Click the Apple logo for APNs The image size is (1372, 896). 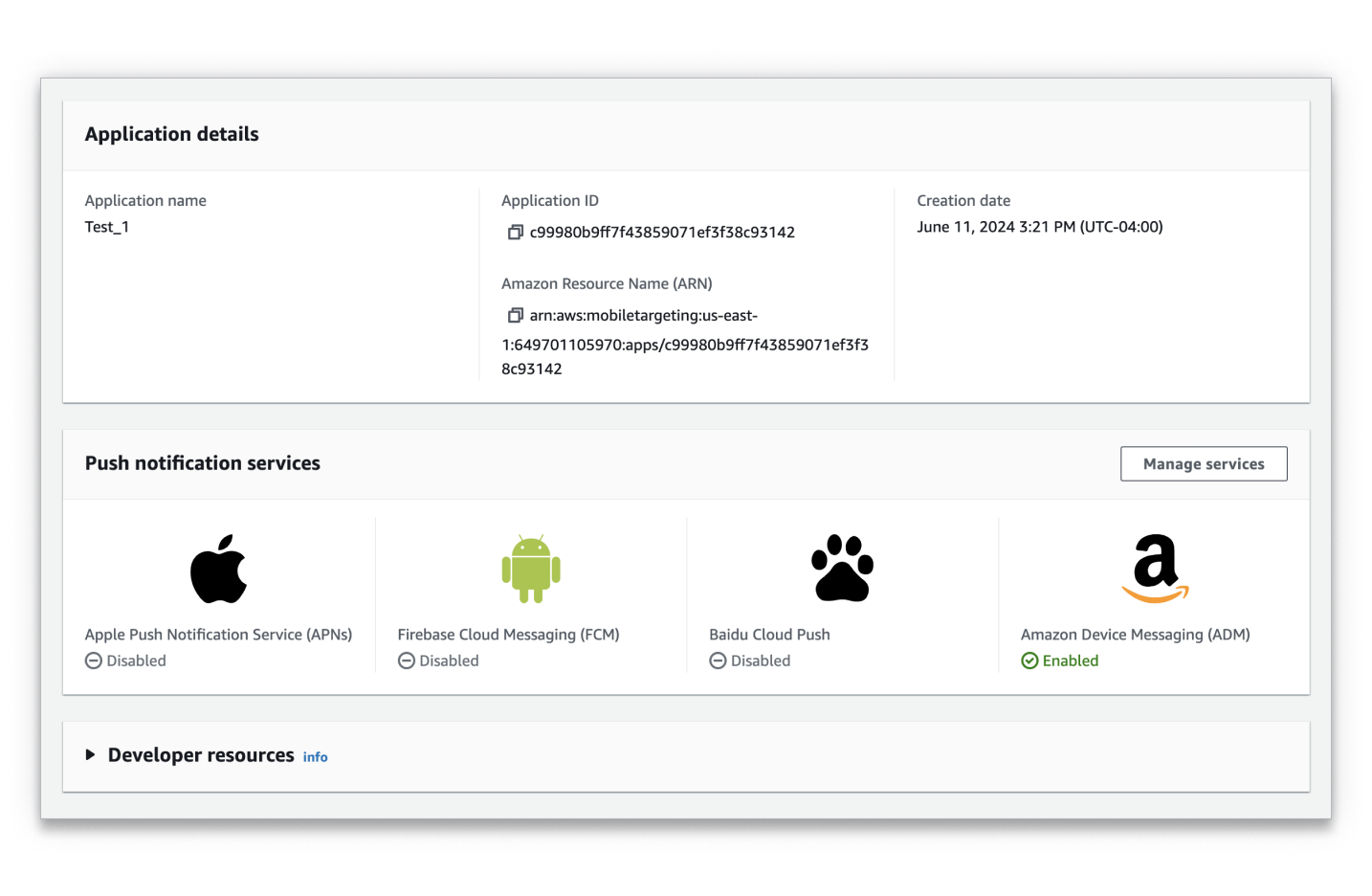[x=218, y=569]
